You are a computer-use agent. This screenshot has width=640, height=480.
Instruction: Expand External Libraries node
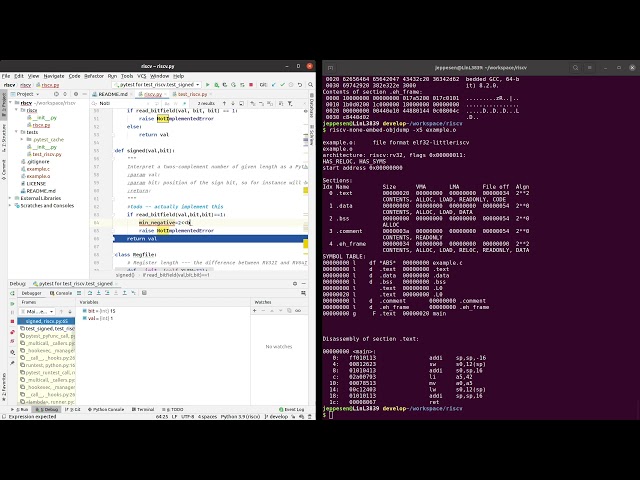[11, 198]
